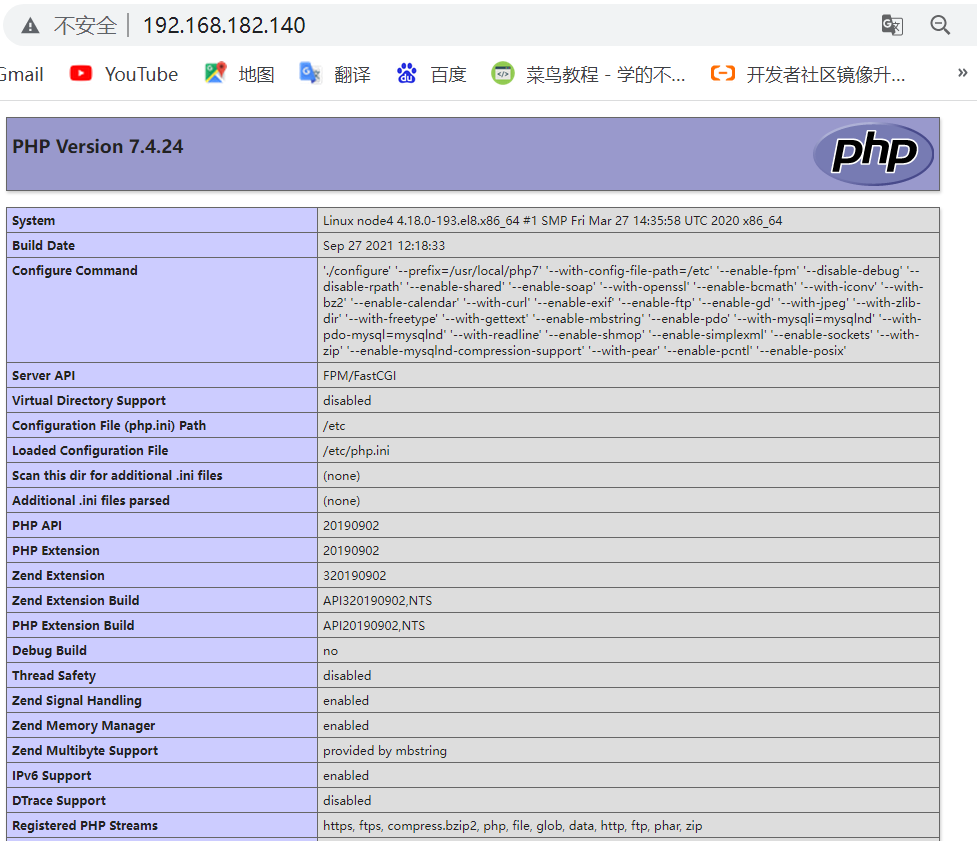
Task: Click the Zend Multibyte Support label
Action: click(x=85, y=750)
